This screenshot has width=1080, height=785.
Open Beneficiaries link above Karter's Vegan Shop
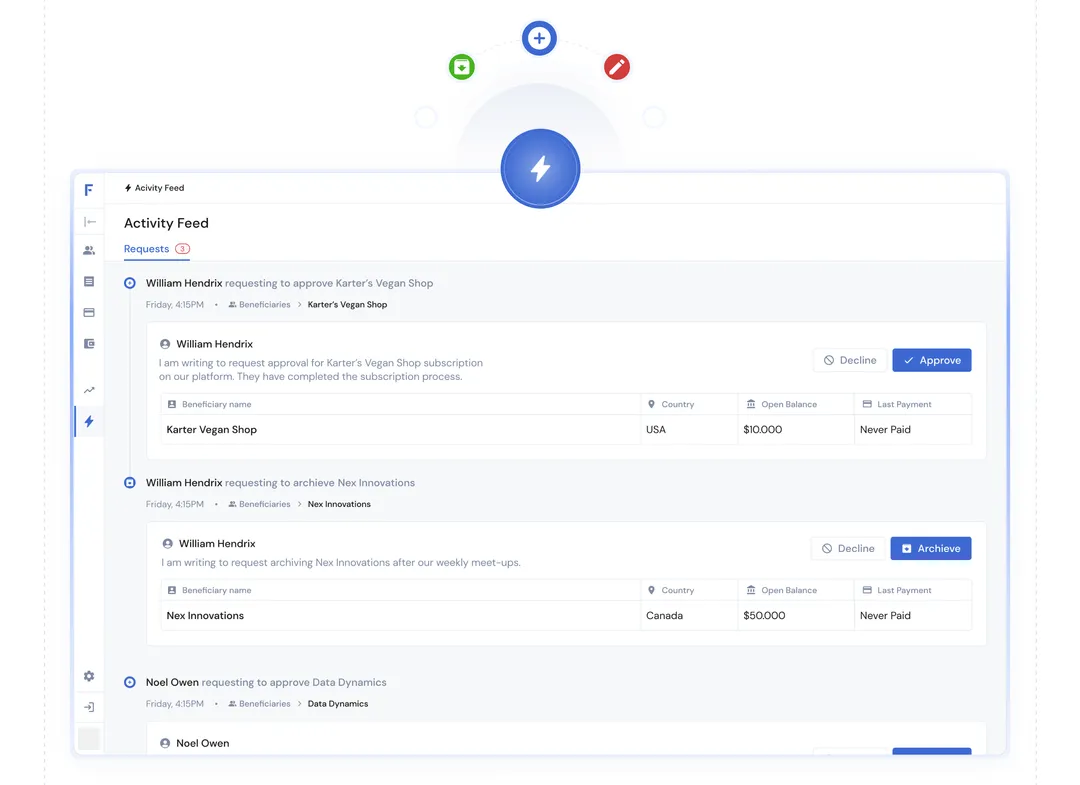(260, 304)
